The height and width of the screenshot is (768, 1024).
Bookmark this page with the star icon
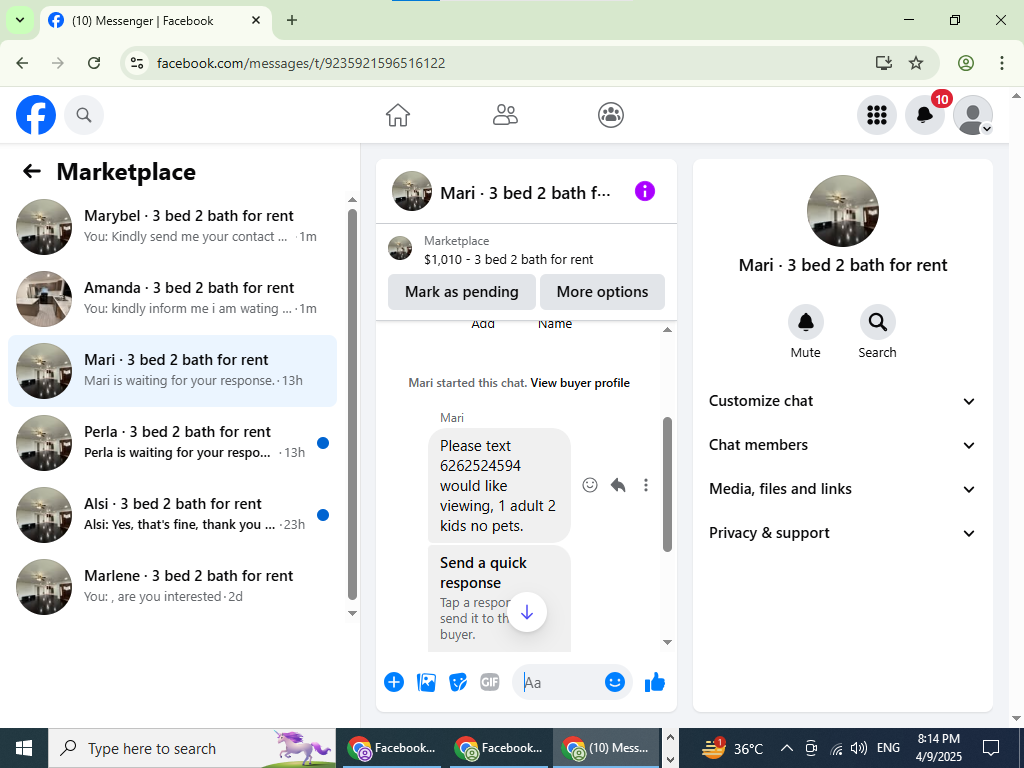tap(916, 63)
